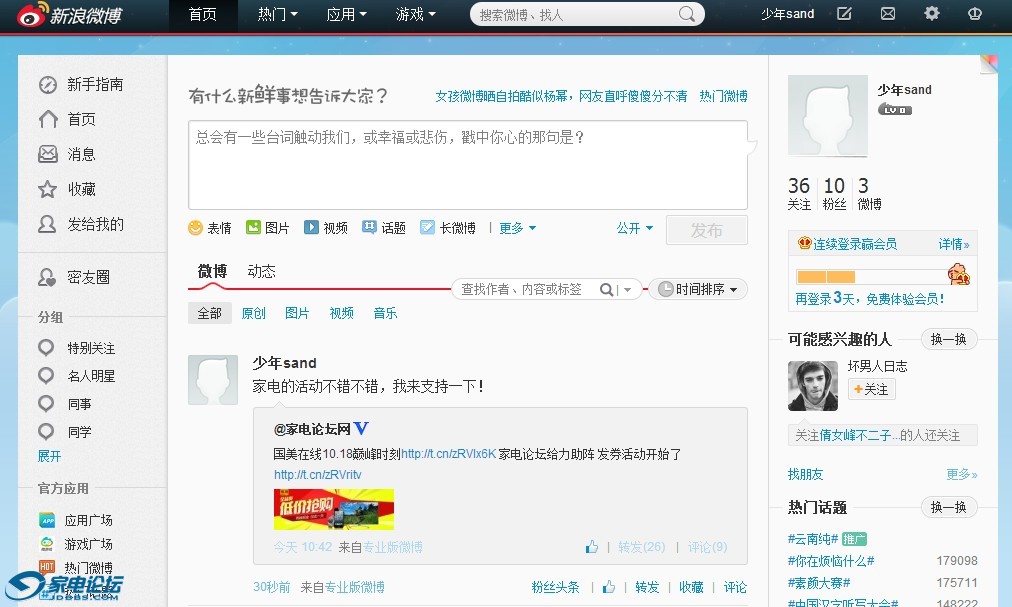The image size is (1012, 607).
Task: Click the search magnifier in top bar
Action: click(687, 14)
